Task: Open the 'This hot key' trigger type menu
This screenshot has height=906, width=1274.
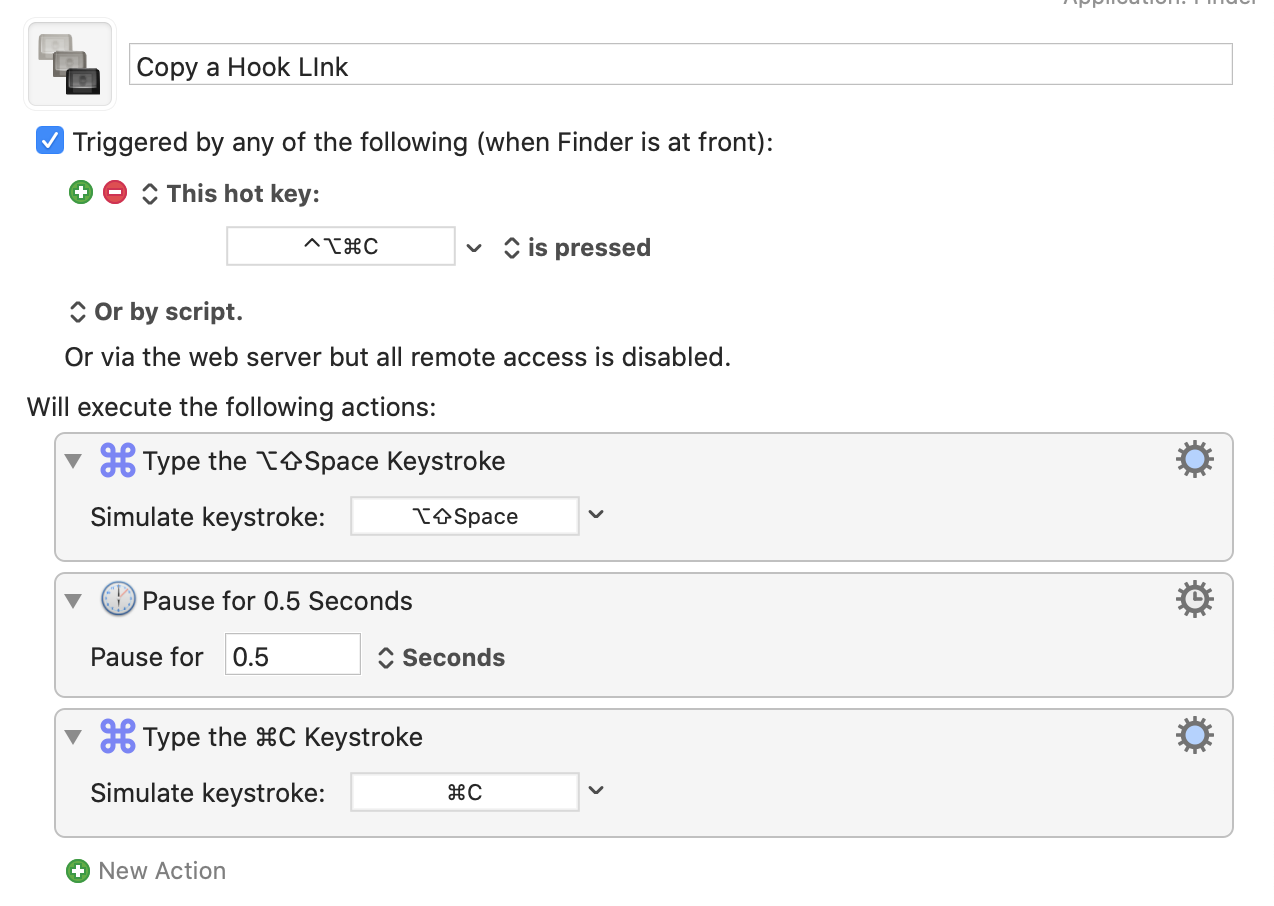Action: point(232,194)
